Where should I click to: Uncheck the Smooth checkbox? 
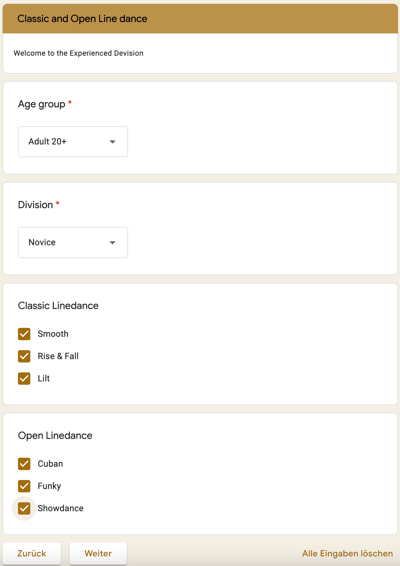click(24, 334)
